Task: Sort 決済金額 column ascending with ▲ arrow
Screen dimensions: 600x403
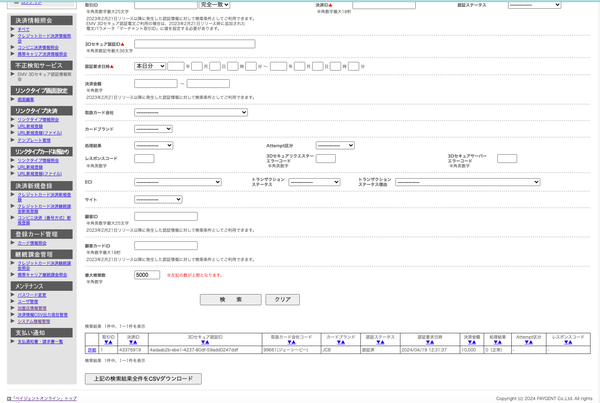Action: click(474, 342)
